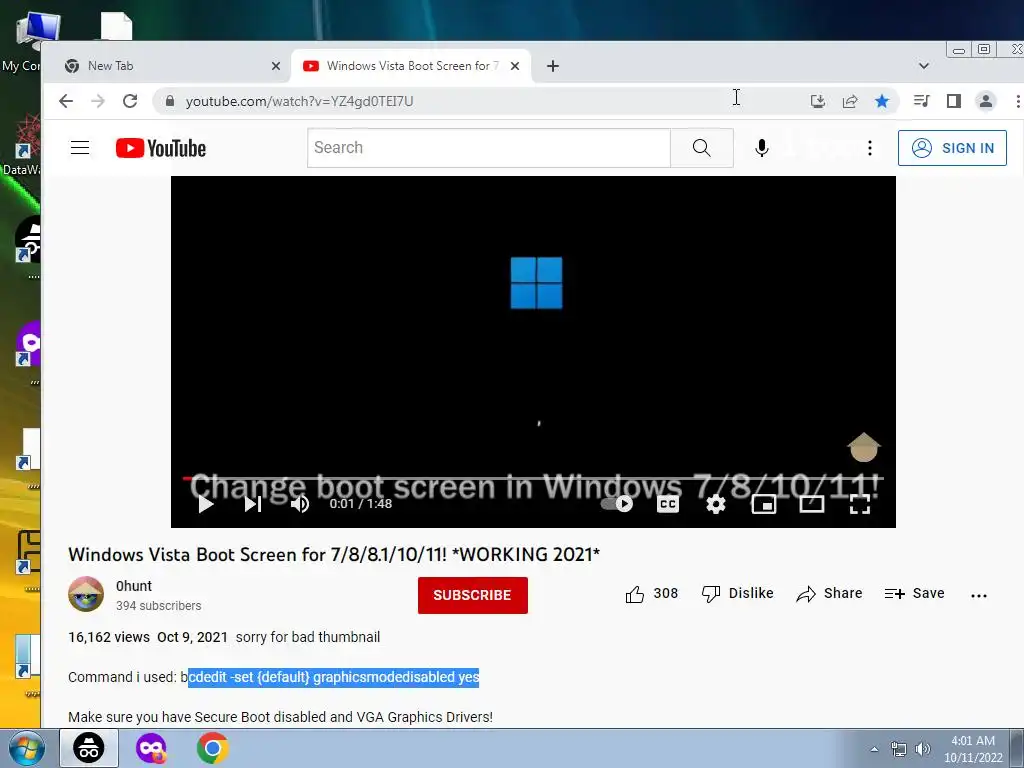Viewport: 1024px width, 768px height.
Task: Reload the YouTube page
Action: (x=130, y=101)
